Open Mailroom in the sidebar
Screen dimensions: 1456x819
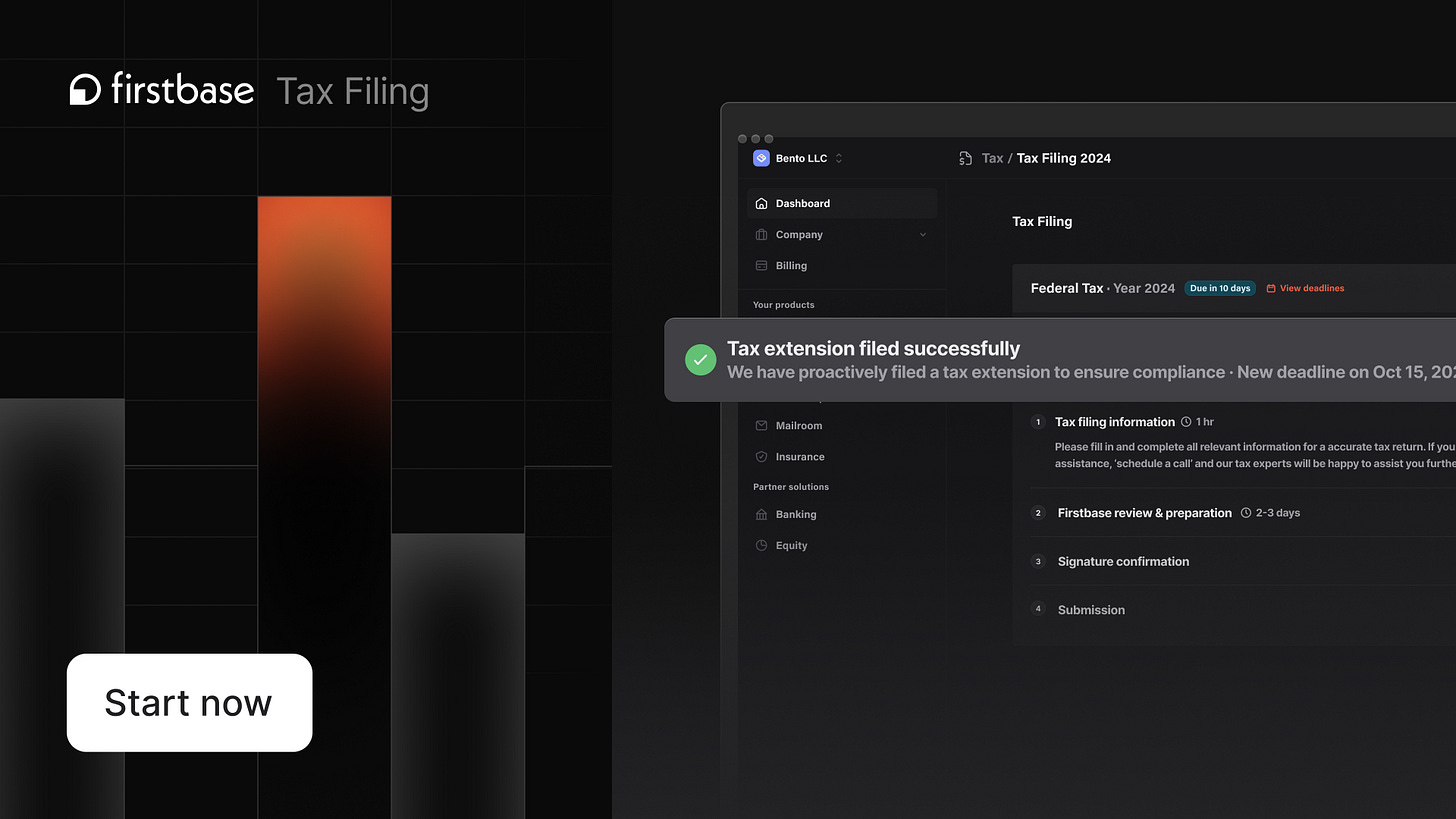click(x=842, y=425)
